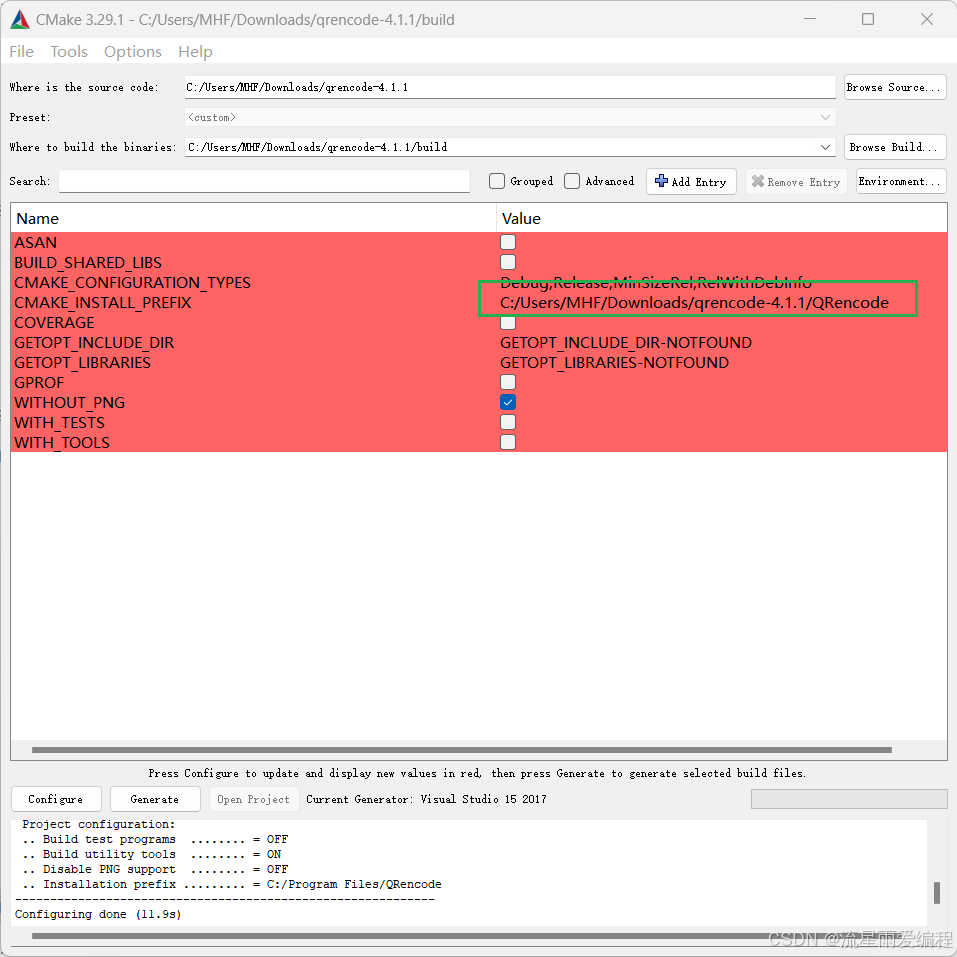Expand the build binaries path dropdown
Screen dimensions: 957x957
tap(825, 147)
